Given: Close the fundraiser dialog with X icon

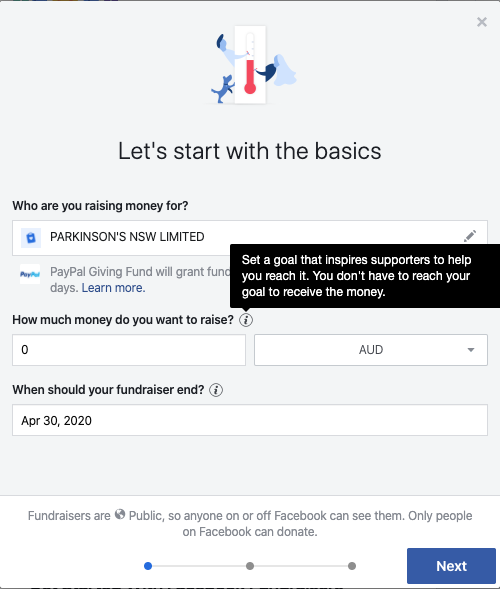Looking at the screenshot, I should tap(482, 22).
